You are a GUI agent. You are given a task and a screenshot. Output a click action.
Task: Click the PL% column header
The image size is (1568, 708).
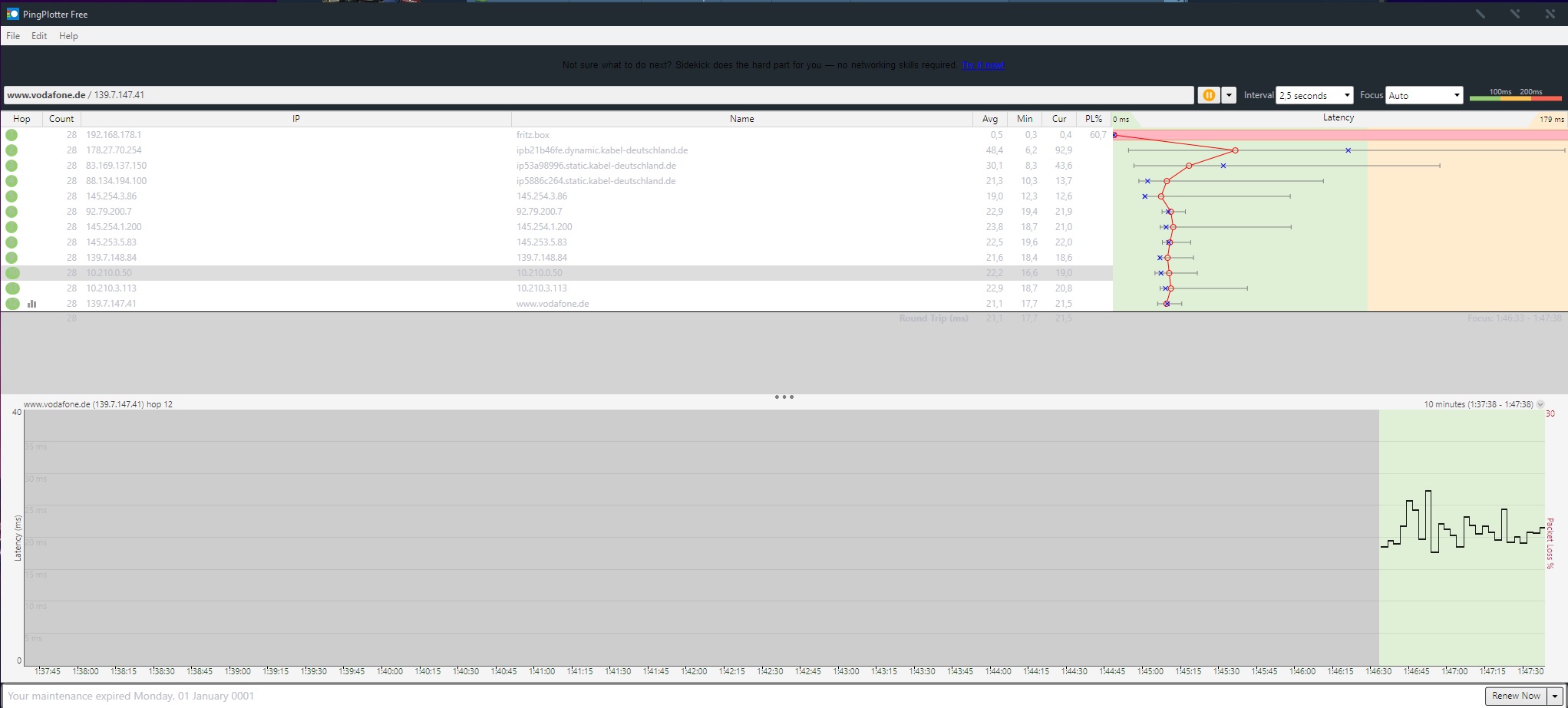pos(1094,119)
